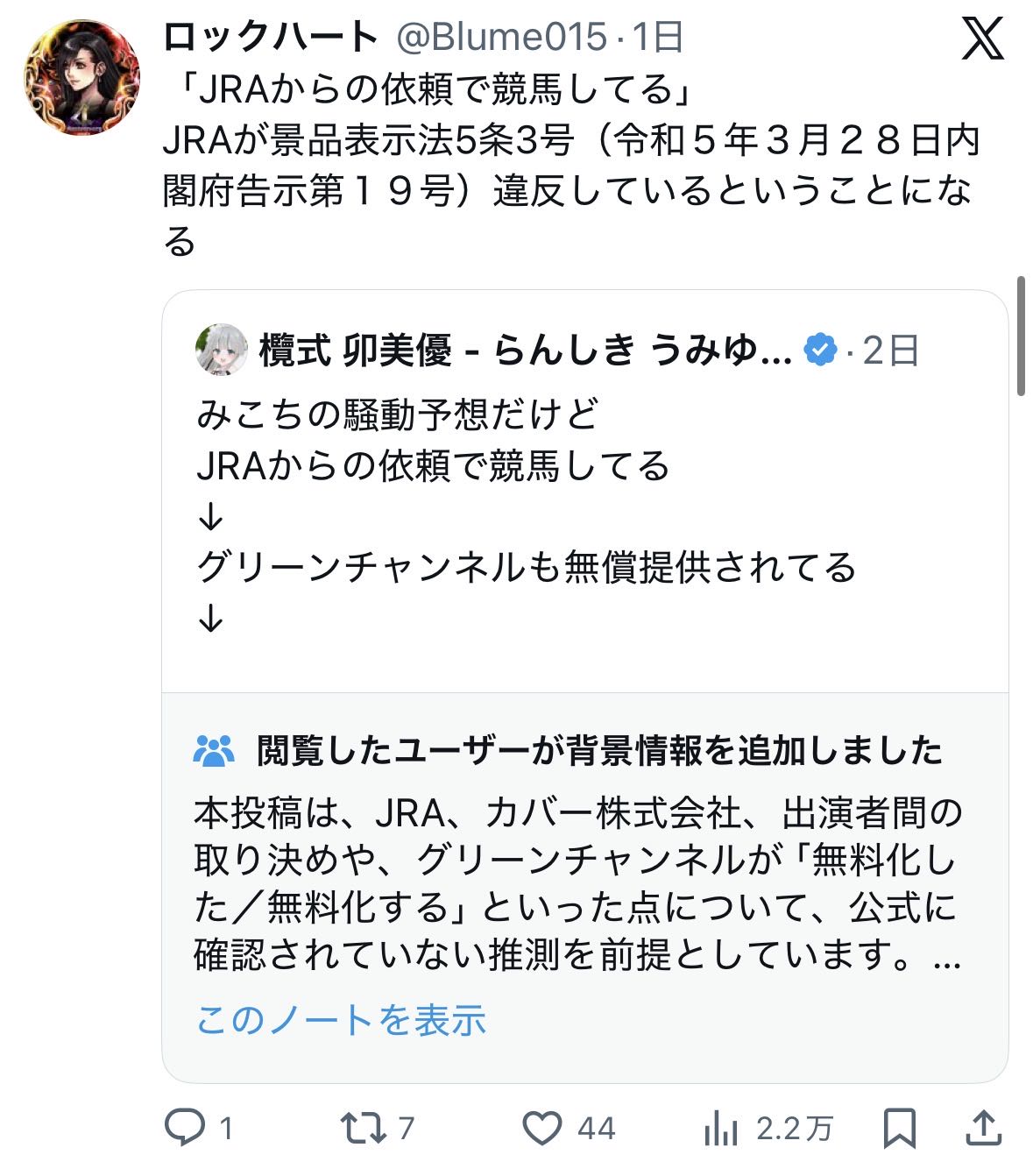The height and width of the screenshot is (1176, 1033).
Task: Bookmark this post
Action: click(900, 1128)
